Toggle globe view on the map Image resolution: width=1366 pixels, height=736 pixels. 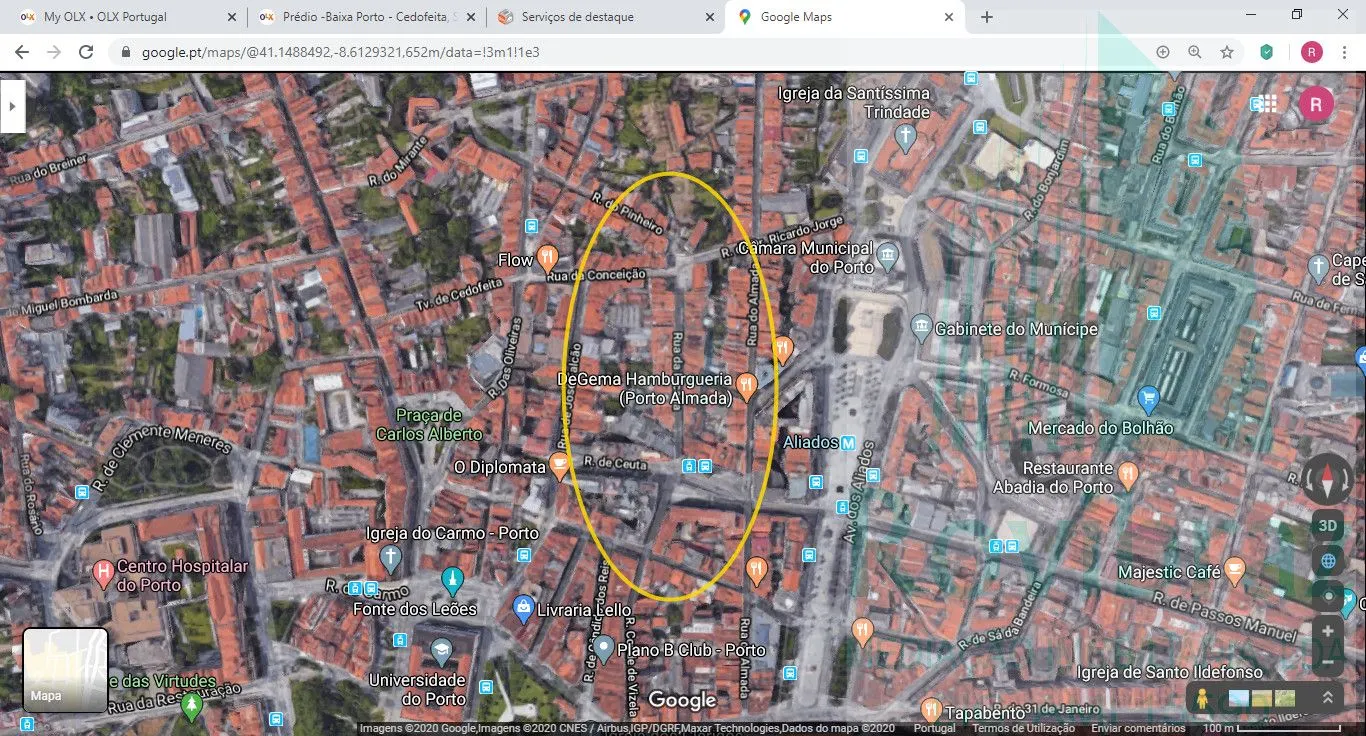point(1328,561)
